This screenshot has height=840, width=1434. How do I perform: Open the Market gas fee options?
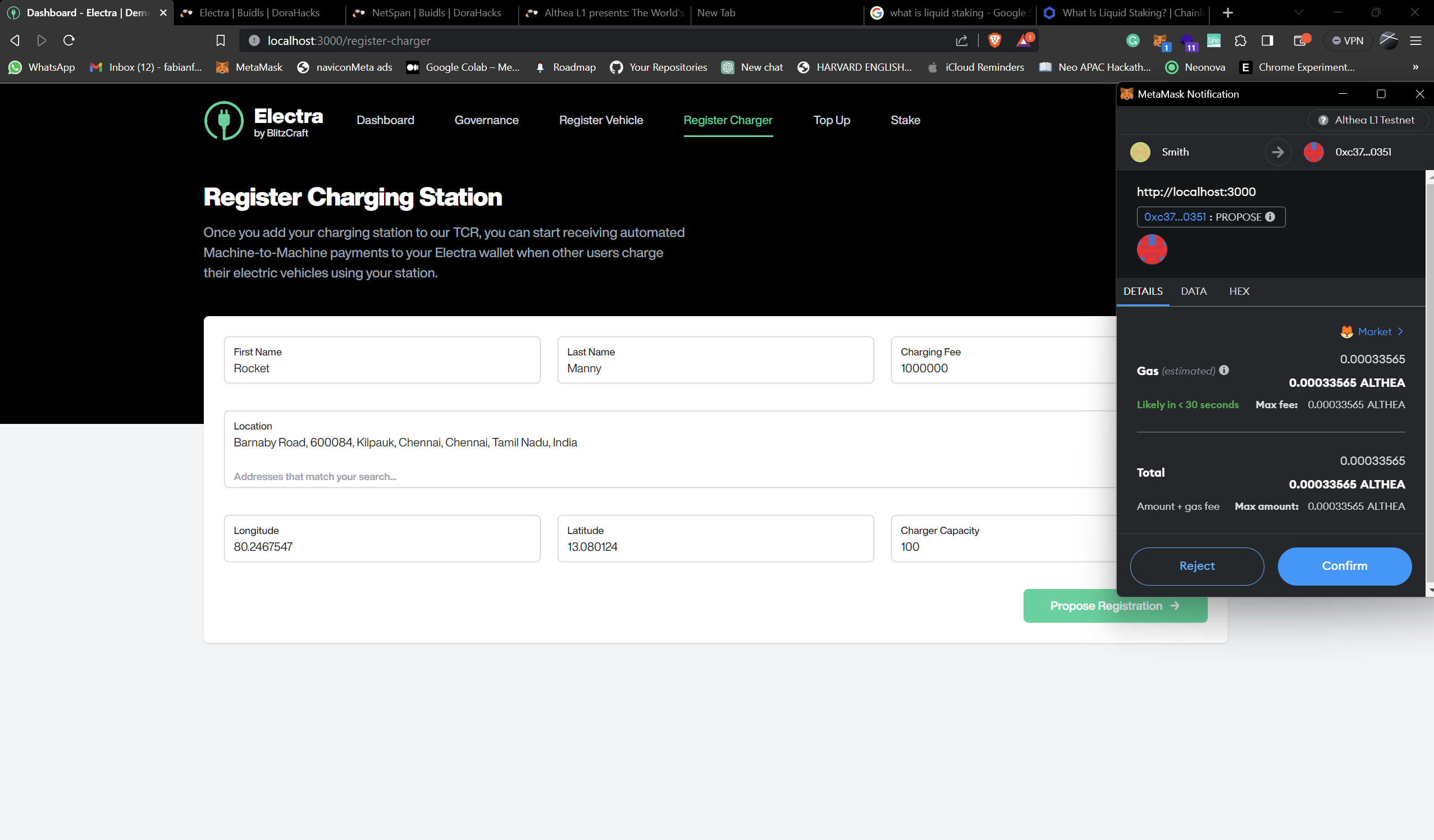tap(1372, 332)
